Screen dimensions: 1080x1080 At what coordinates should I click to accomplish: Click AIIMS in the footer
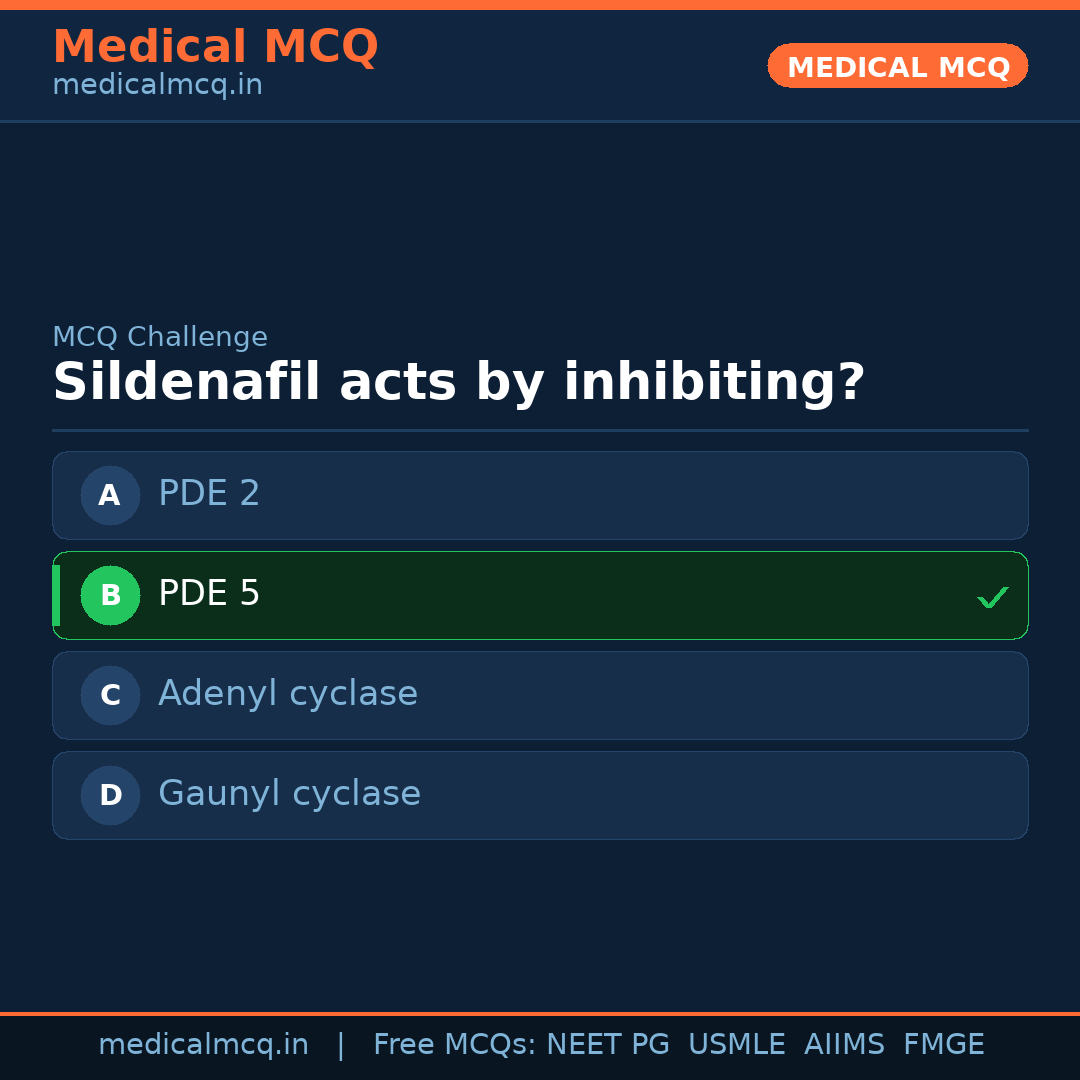844,1045
